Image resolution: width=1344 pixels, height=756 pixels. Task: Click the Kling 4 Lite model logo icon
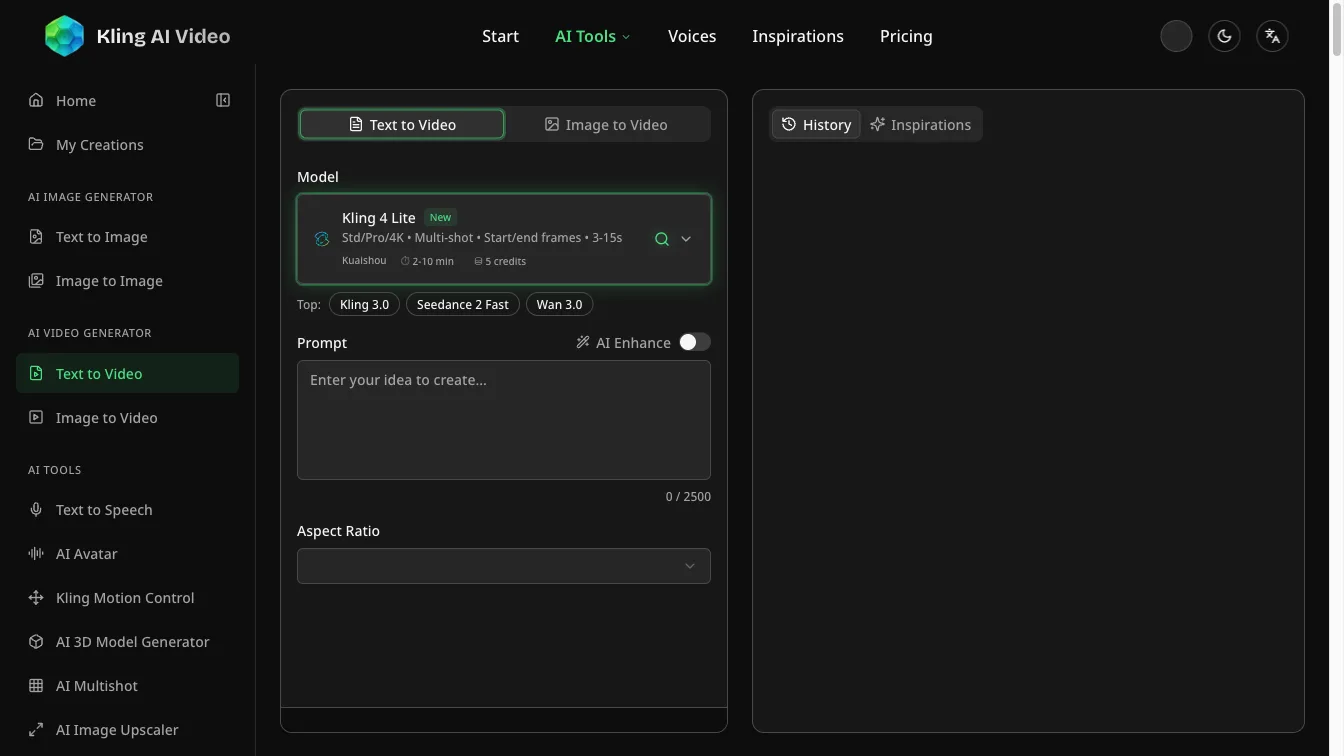[x=322, y=239]
